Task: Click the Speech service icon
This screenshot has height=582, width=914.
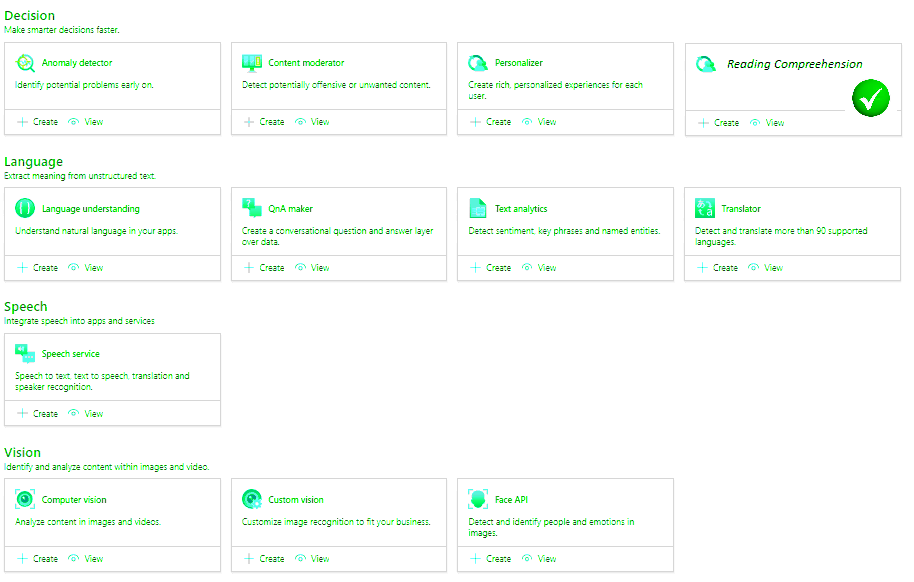Action: click(26, 354)
